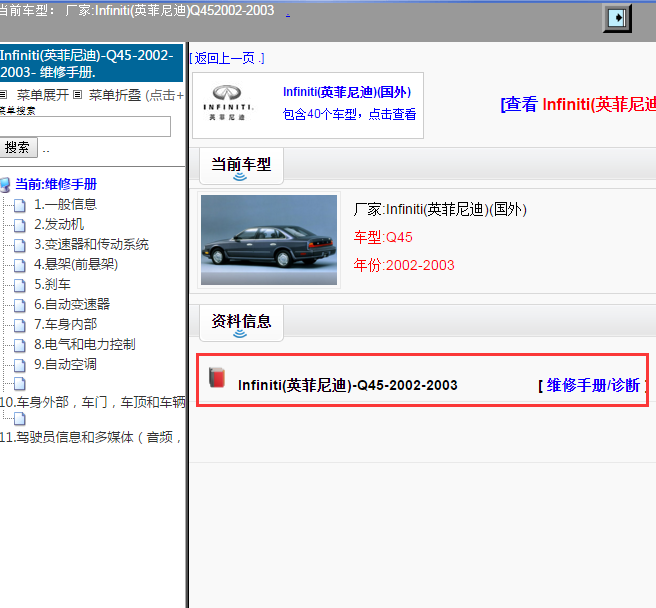
Task: Click page icon for 9.自动空调
Action: click(x=20, y=366)
